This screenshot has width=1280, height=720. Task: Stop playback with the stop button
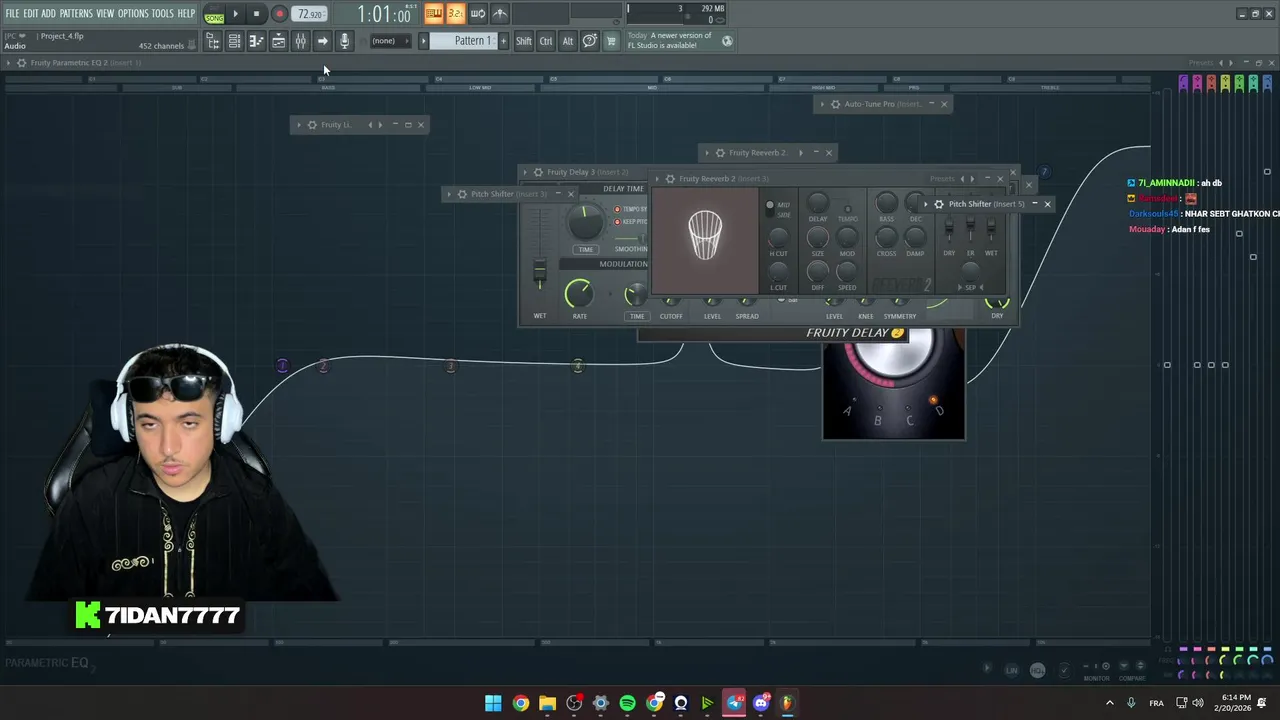click(x=256, y=14)
